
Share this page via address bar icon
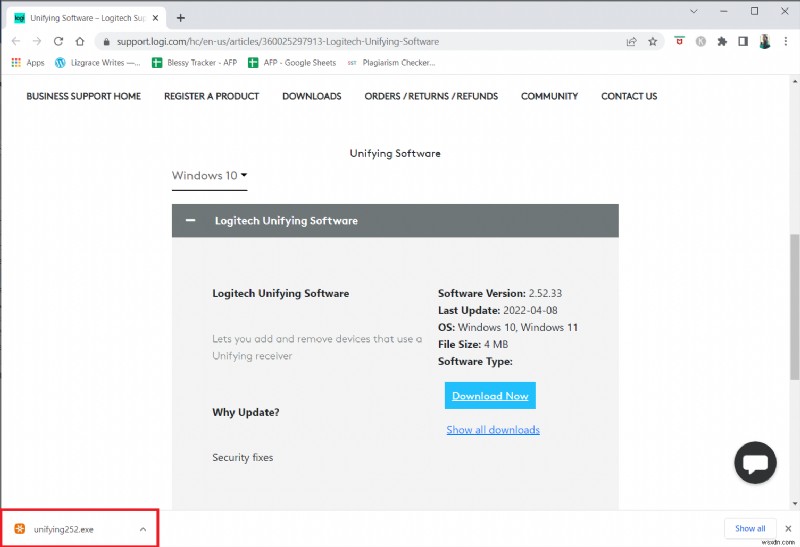(632, 42)
